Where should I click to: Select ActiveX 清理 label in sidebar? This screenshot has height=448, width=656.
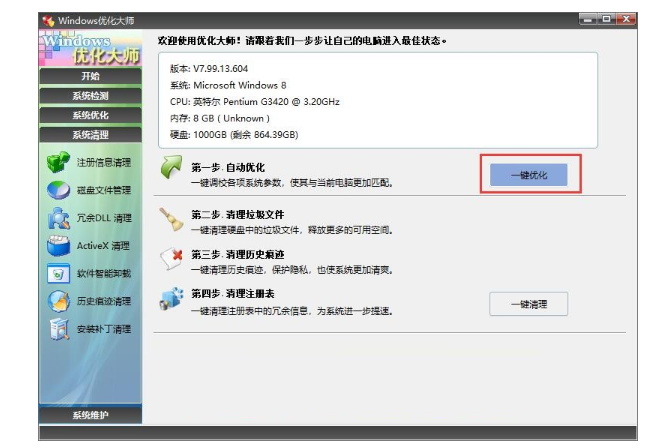point(103,246)
